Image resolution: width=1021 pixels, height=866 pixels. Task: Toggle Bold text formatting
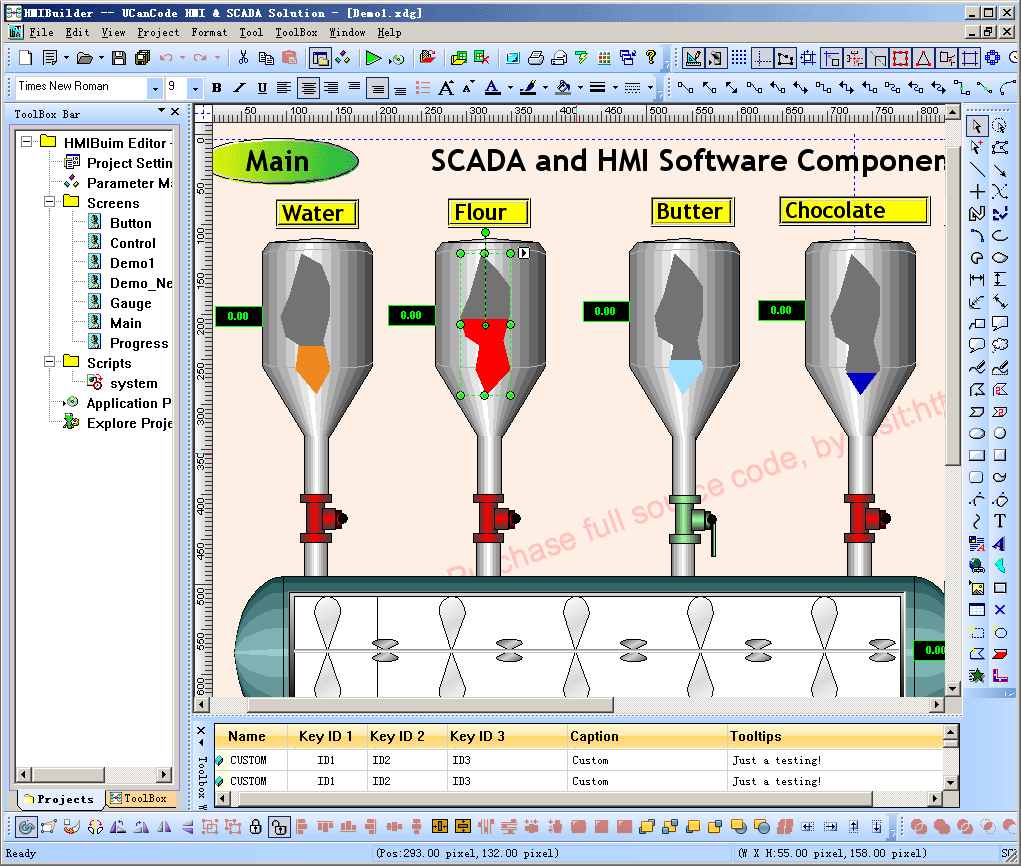point(216,88)
